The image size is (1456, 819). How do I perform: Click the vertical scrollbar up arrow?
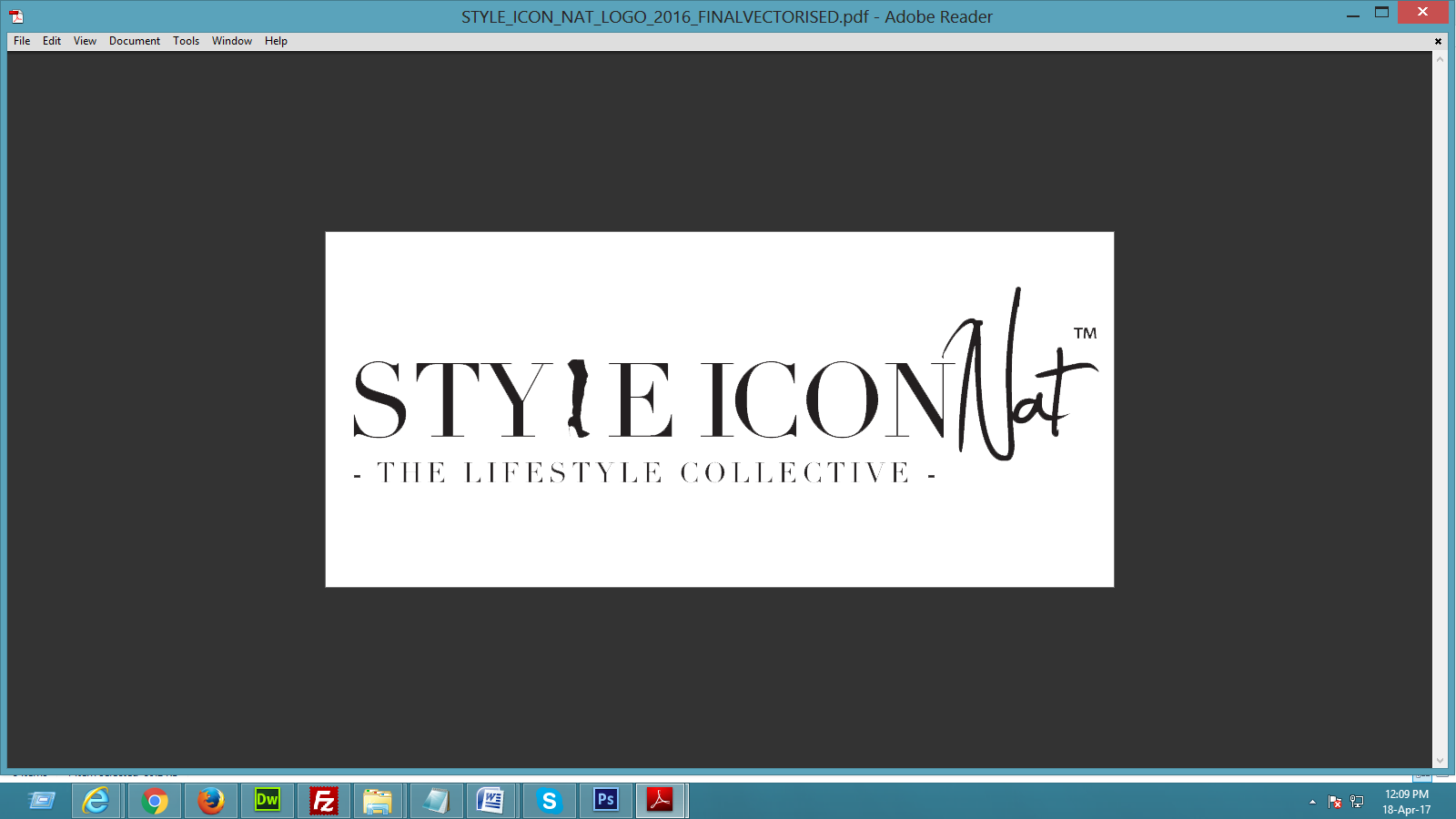(1440, 59)
